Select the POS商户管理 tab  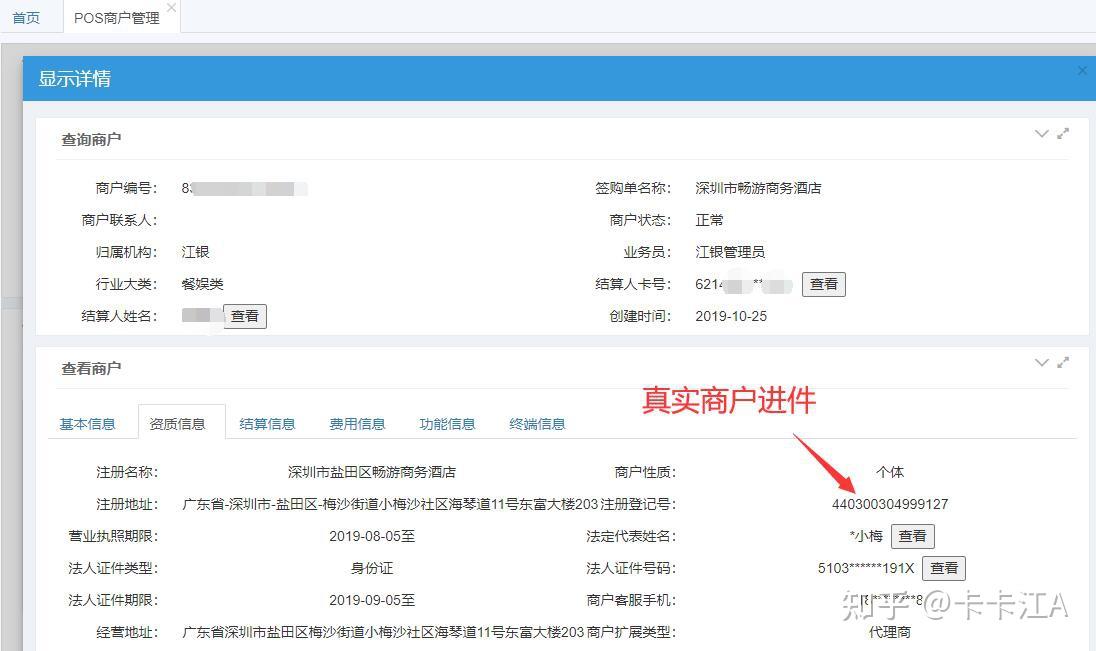(117, 18)
